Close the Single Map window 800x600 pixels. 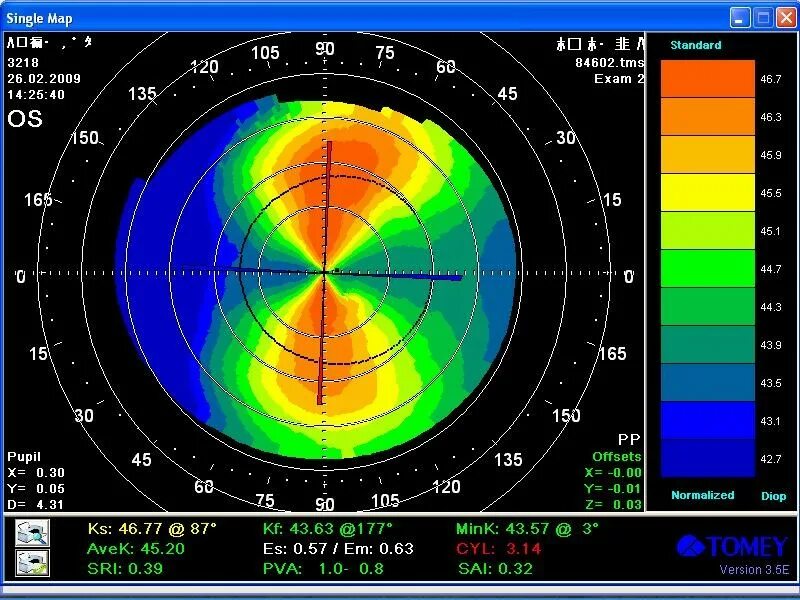click(x=786, y=18)
